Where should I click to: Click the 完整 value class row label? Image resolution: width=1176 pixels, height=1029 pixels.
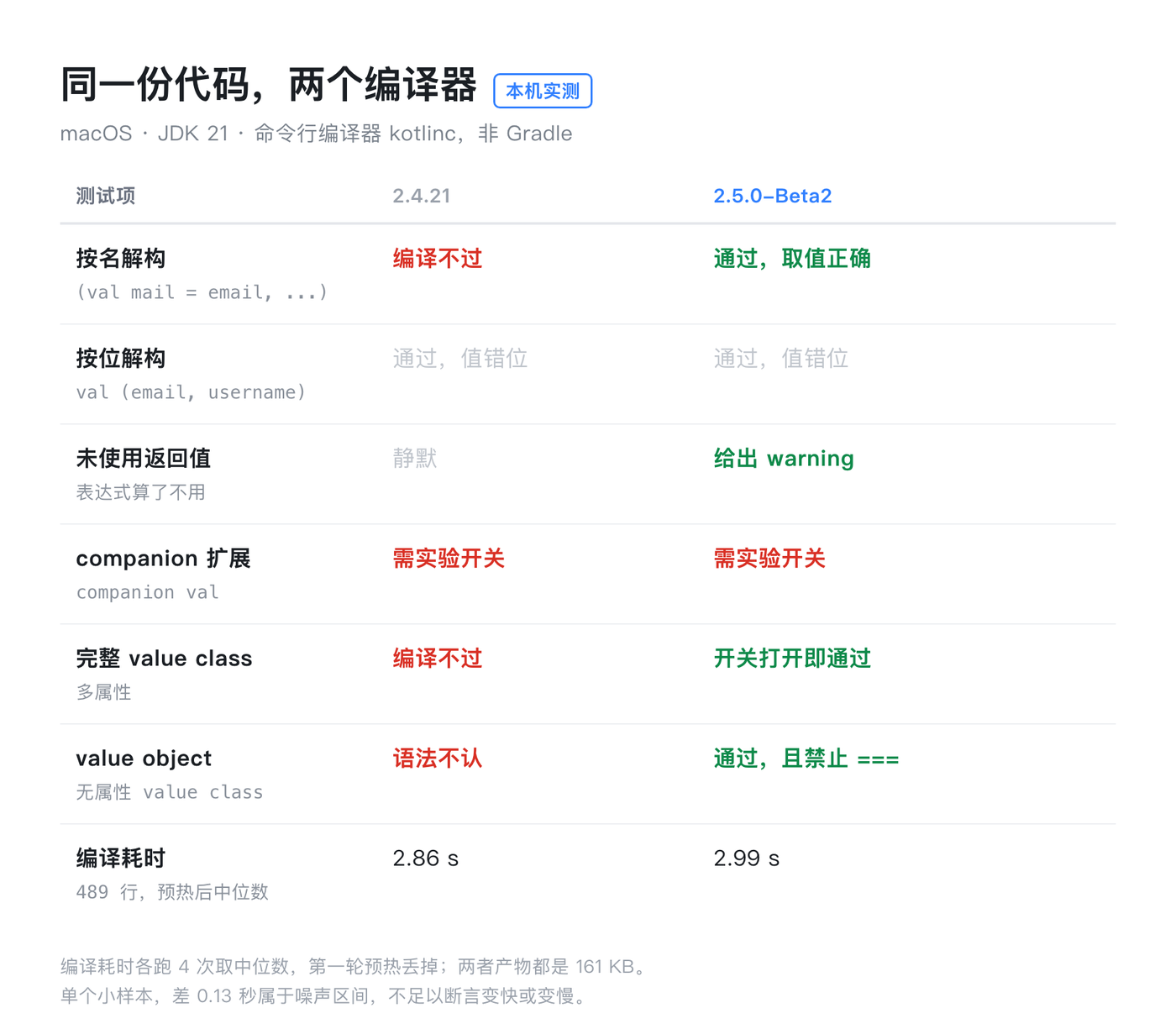point(165,659)
